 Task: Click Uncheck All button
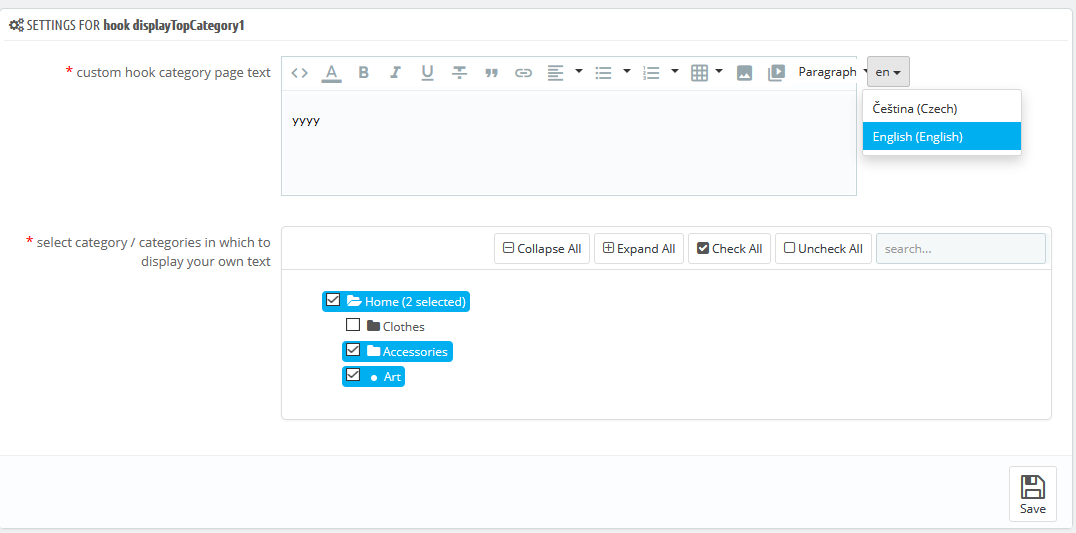coord(823,248)
